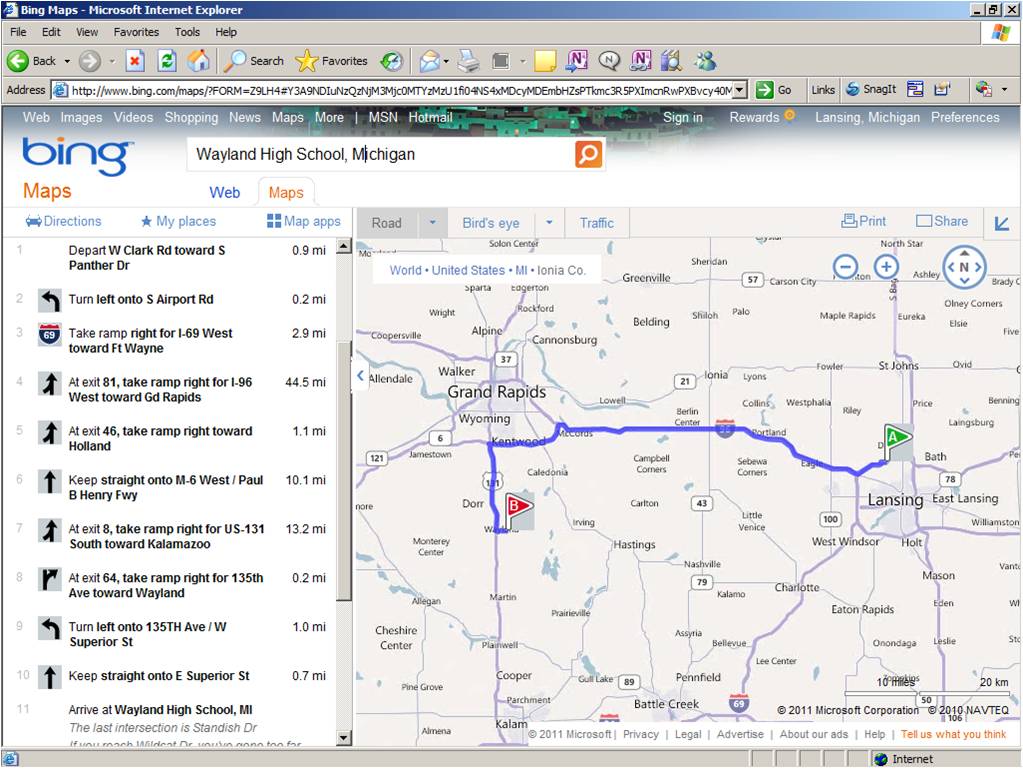Expand the More menu in Bing header
Screen dimensions: 1023x769
pos(329,117)
